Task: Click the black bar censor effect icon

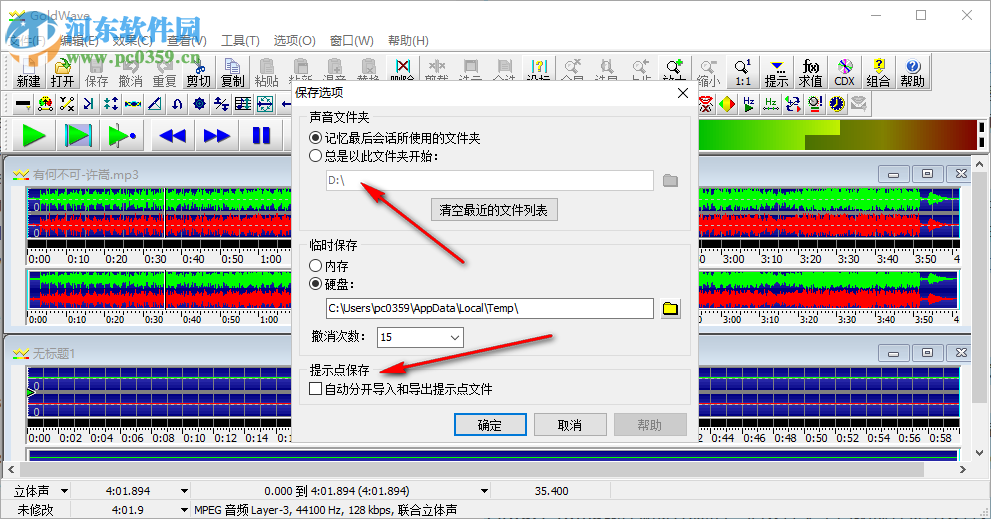Action: click(23, 104)
